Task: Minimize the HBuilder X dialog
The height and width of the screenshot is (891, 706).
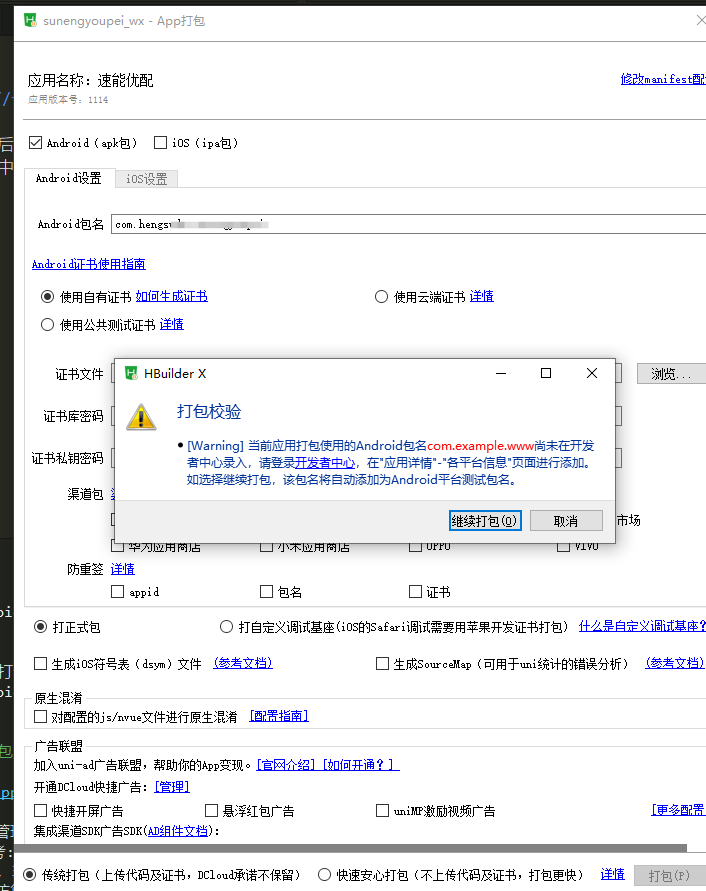Action: [501, 373]
